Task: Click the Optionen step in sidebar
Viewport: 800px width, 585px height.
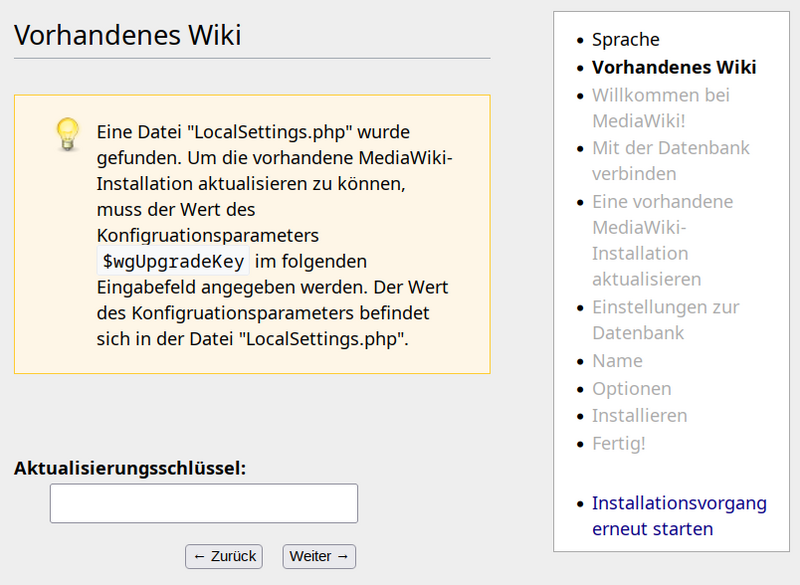Action: tap(632, 389)
